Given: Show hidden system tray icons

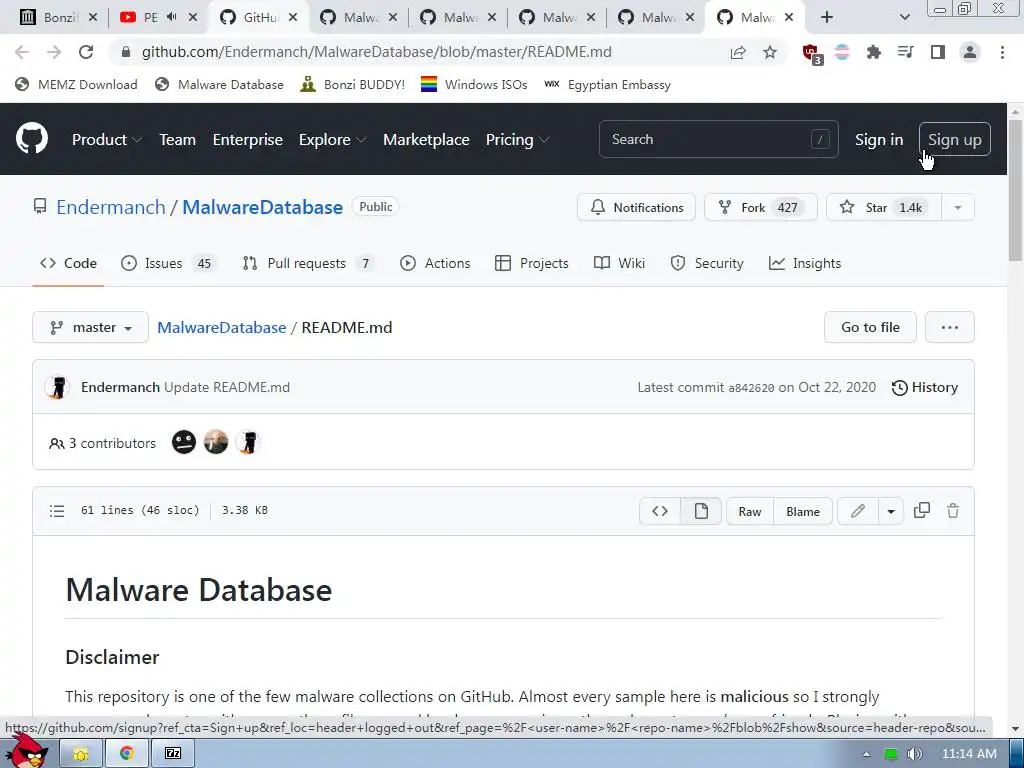Looking at the screenshot, I should point(866,754).
